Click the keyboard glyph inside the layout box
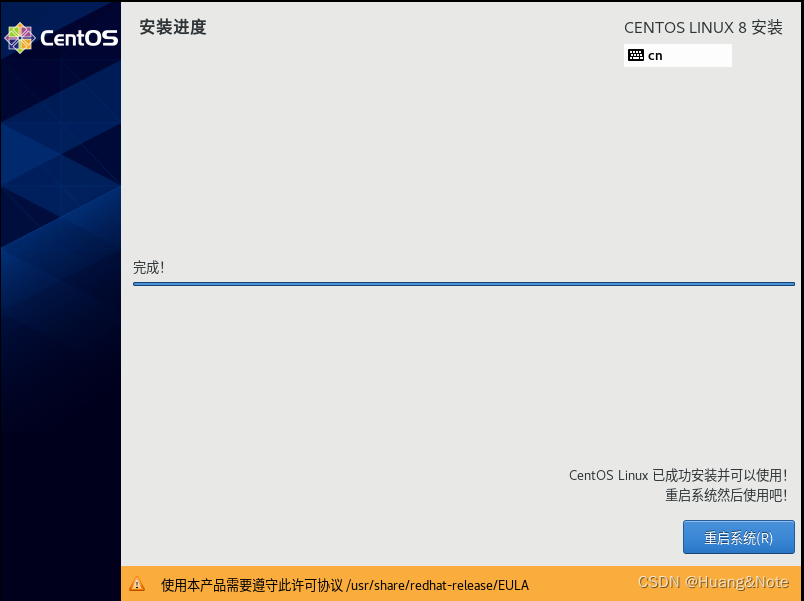804x601 pixels. click(637, 55)
